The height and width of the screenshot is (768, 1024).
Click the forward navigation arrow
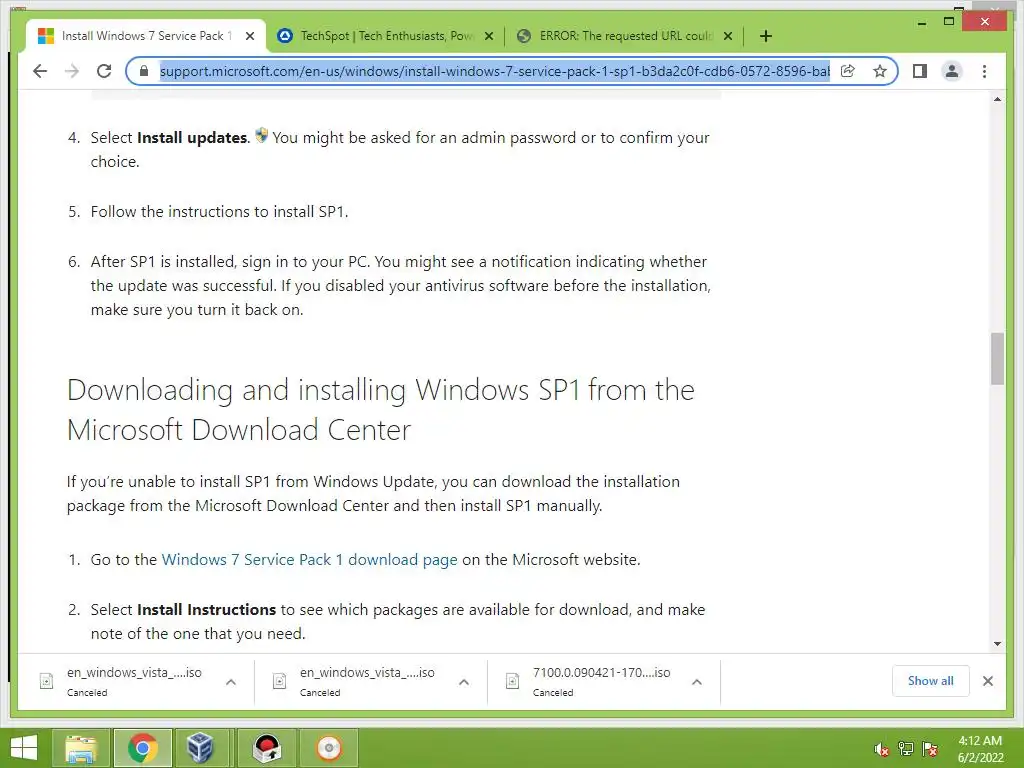tap(72, 71)
